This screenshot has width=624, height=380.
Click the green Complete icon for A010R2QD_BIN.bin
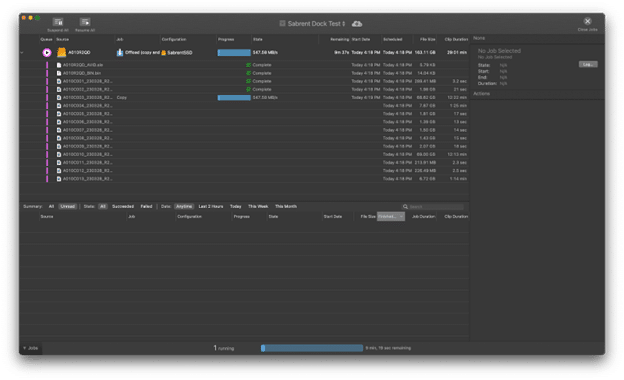point(248,73)
